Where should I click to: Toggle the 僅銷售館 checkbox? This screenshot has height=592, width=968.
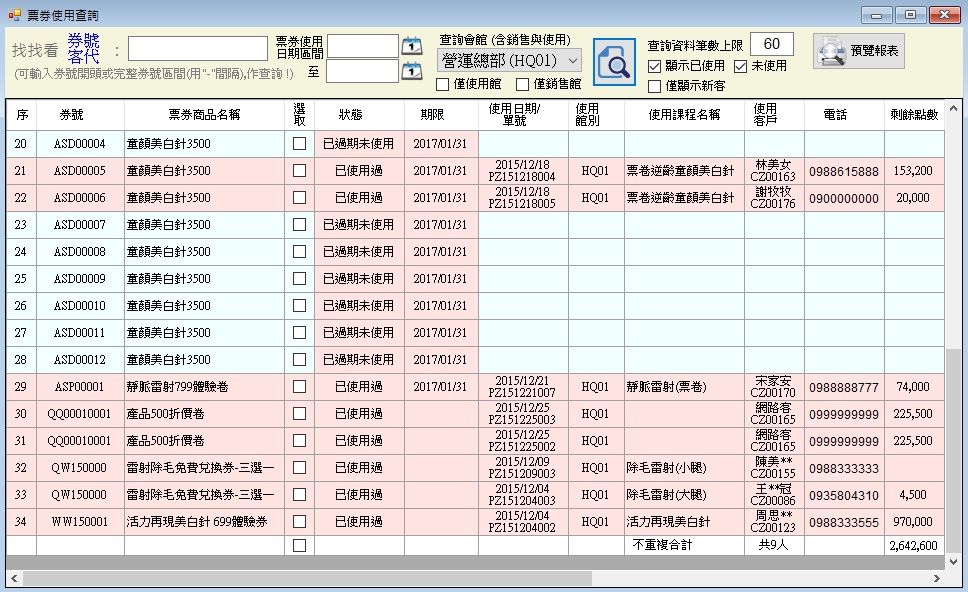522,84
